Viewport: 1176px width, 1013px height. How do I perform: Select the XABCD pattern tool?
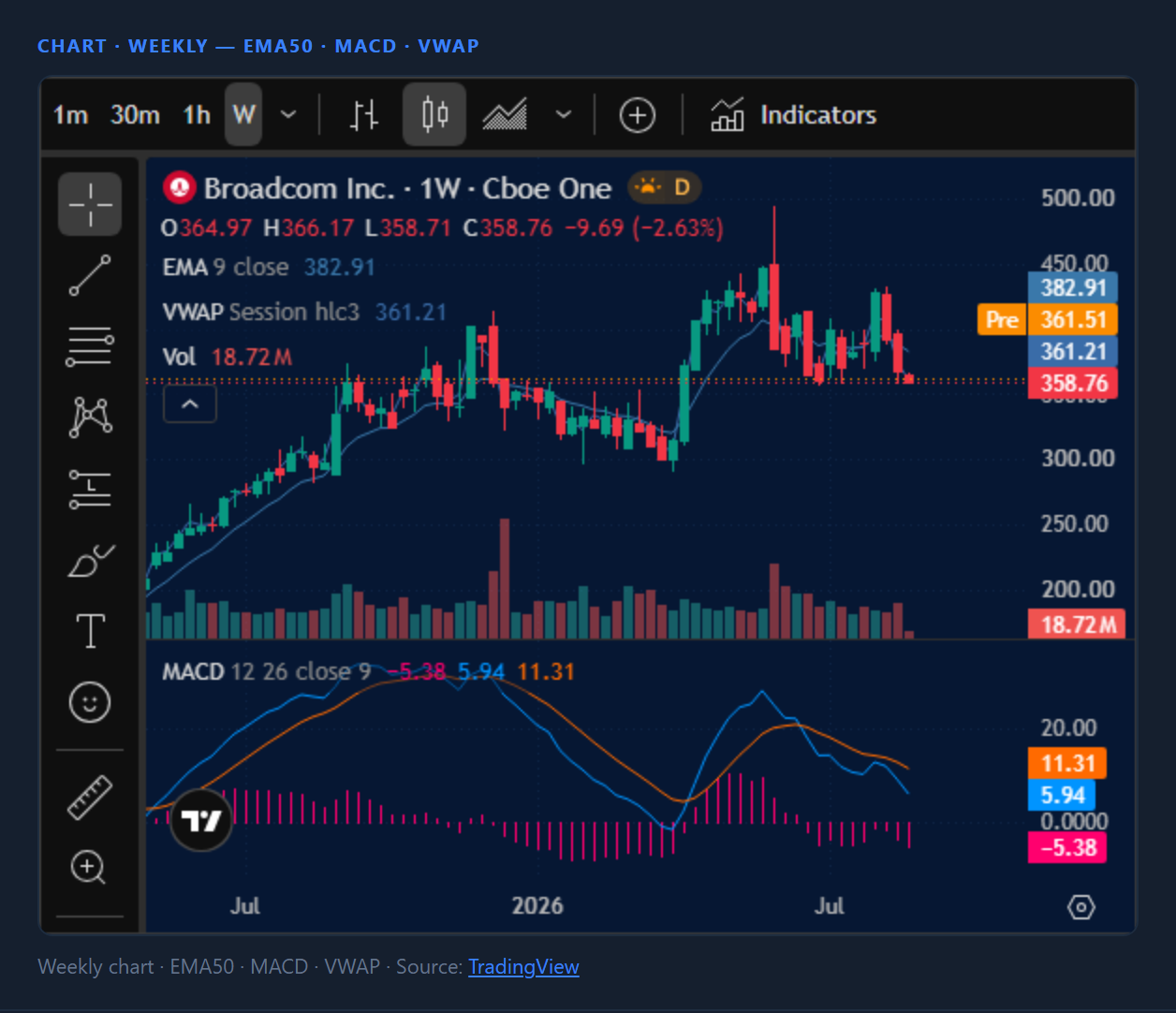90,417
